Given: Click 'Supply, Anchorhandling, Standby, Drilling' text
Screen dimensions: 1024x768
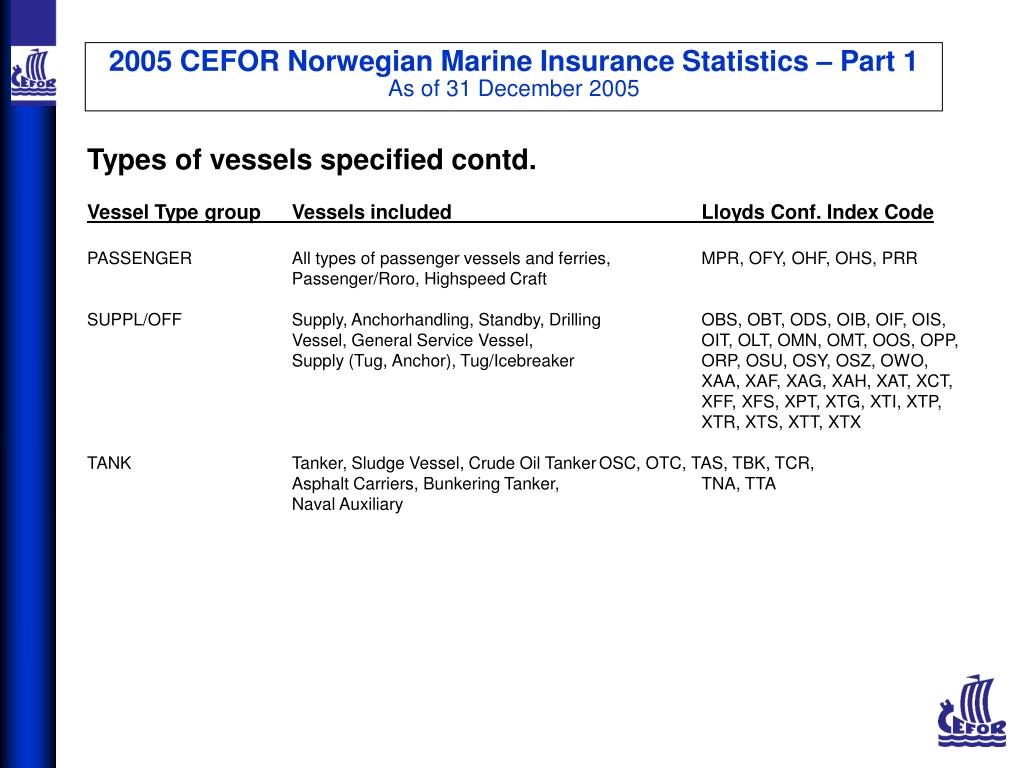Looking at the screenshot, I should 446,320.
